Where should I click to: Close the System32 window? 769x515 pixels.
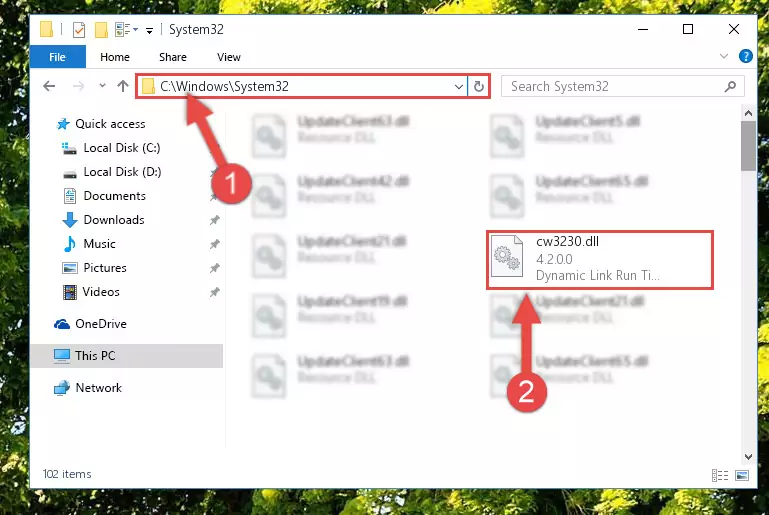tap(734, 29)
